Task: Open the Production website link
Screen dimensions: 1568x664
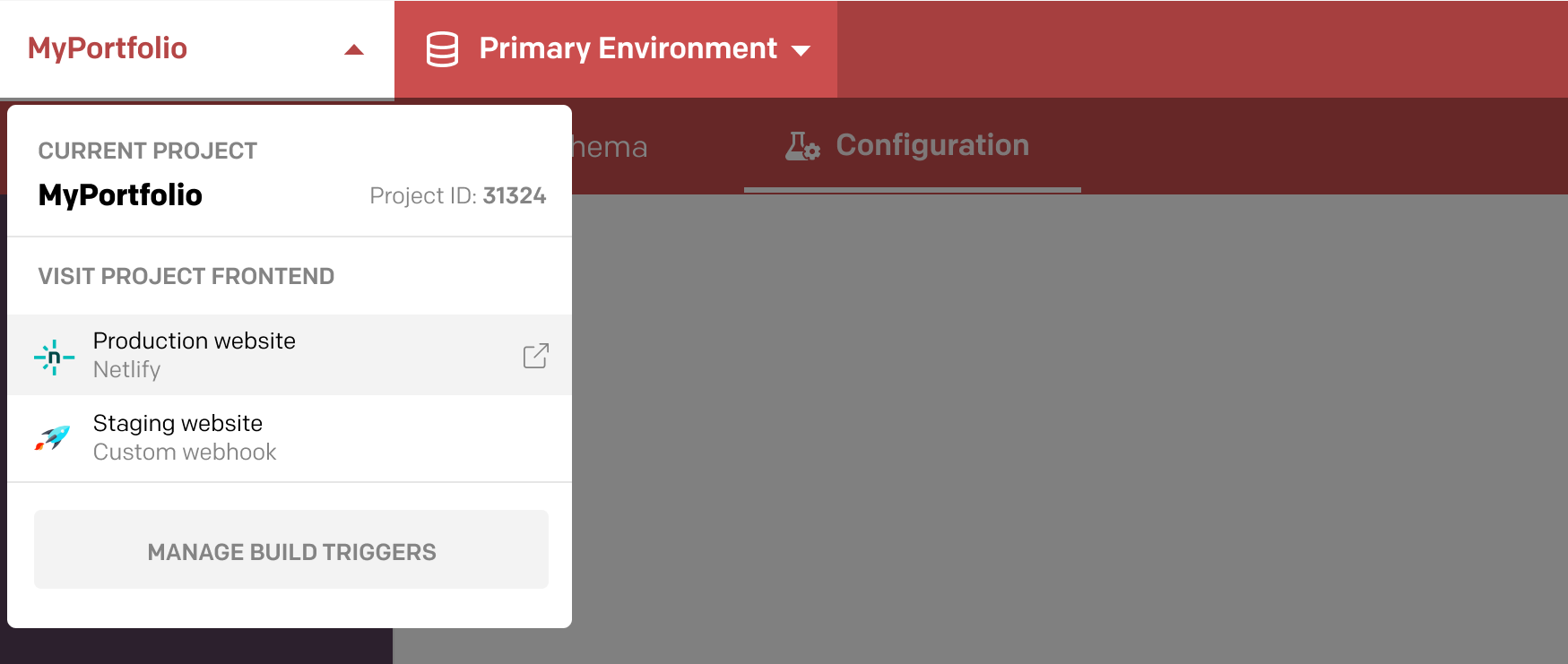Action: click(194, 341)
